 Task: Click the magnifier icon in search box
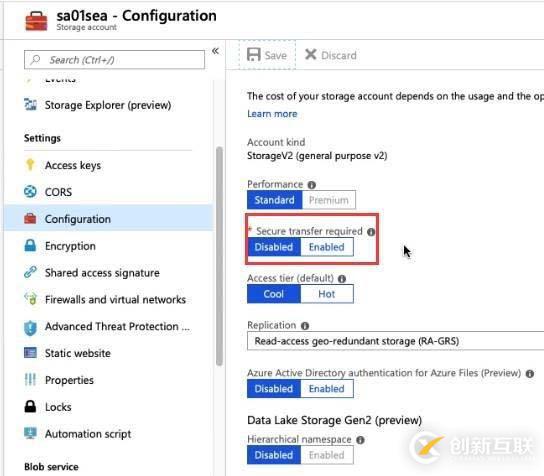pyautogui.click(x=35, y=60)
